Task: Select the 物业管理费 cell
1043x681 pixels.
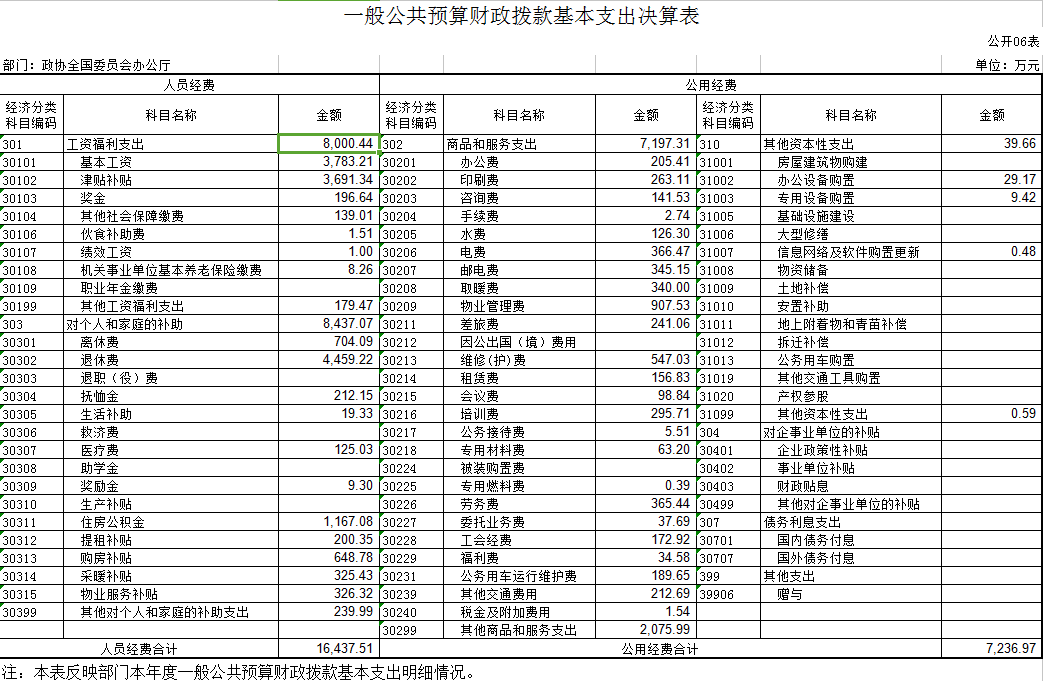Action: tap(520, 306)
